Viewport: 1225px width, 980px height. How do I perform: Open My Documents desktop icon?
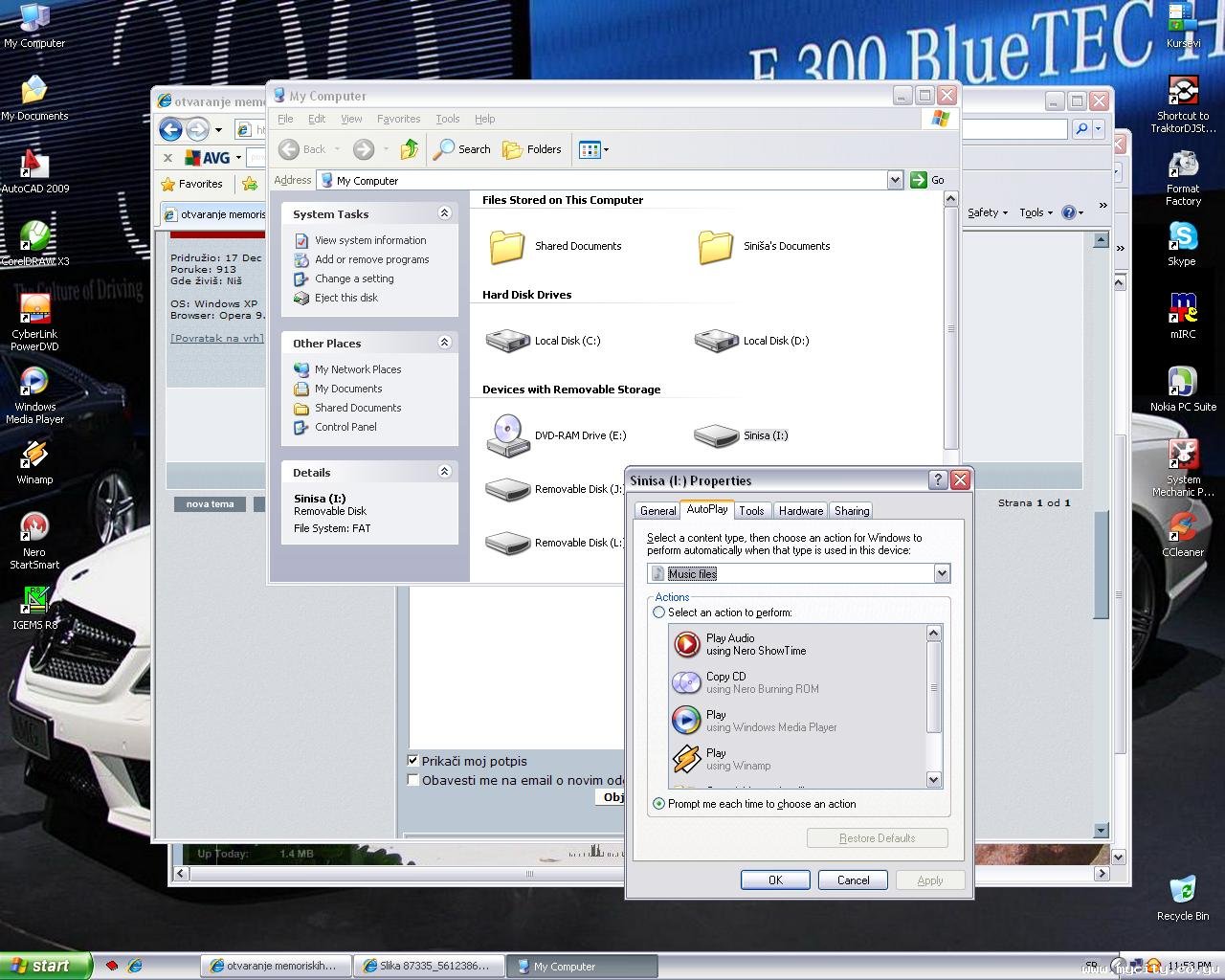(34, 99)
